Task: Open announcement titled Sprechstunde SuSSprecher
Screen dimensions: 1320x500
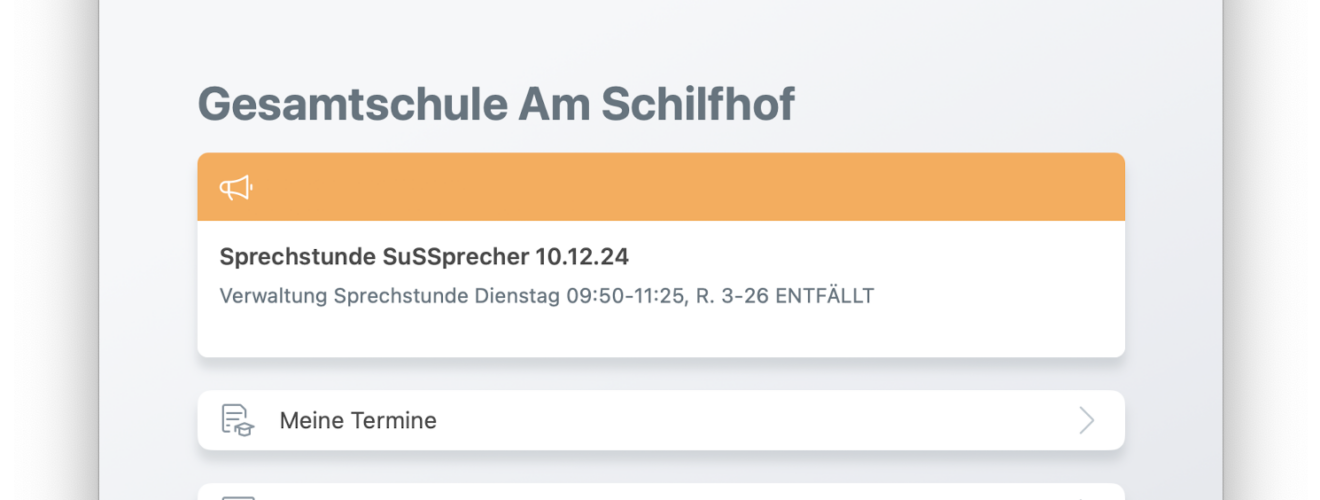Action: pyautogui.click(x=424, y=256)
